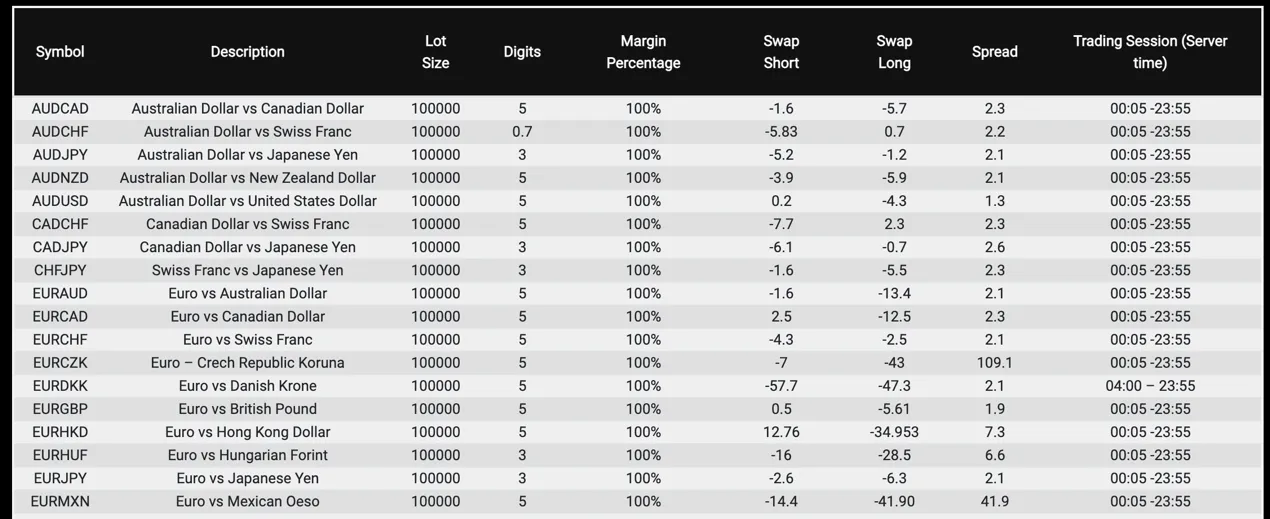Select the 109.1 spread value
The width and height of the screenshot is (1270, 519).
[995, 362]
